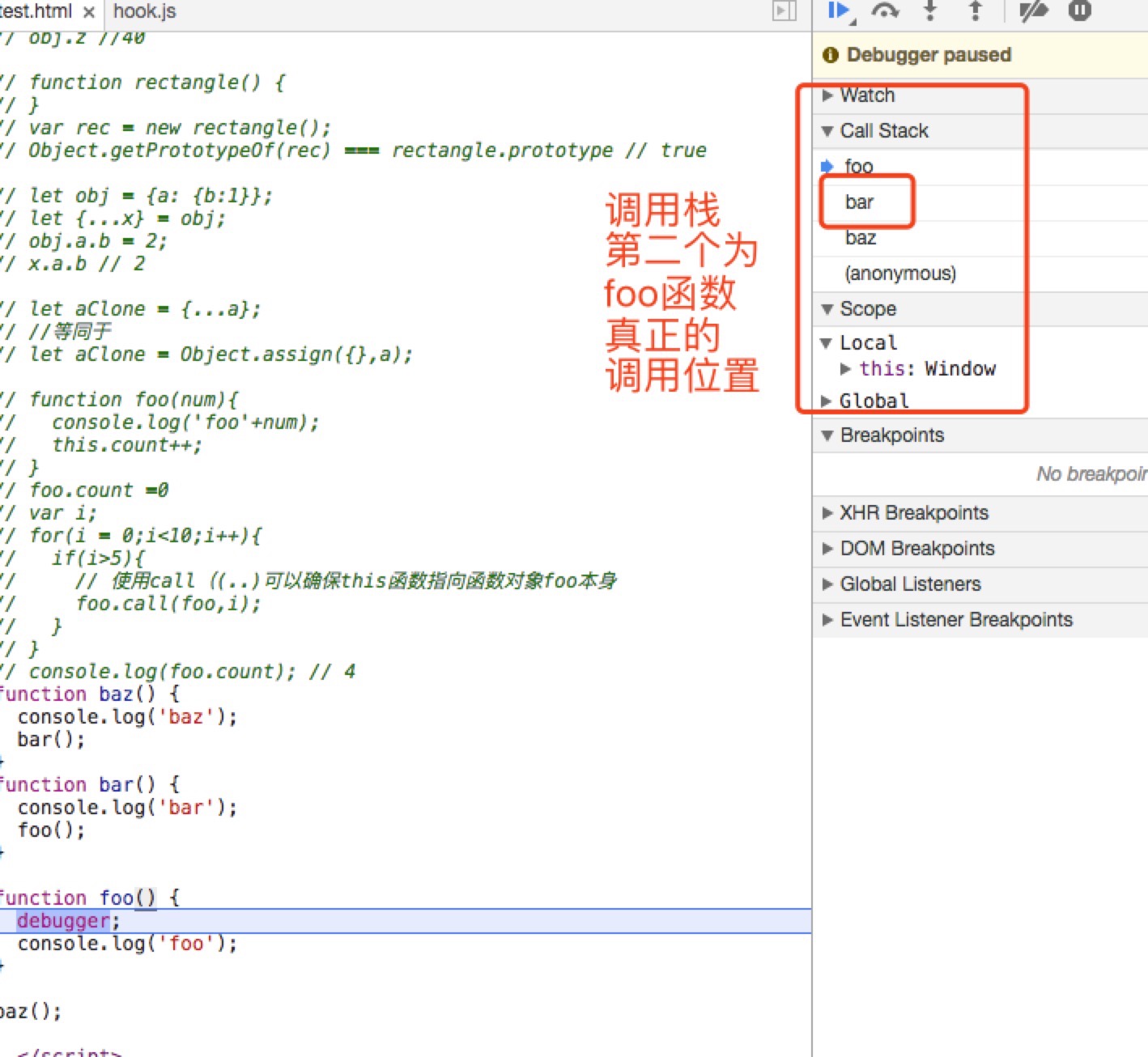Viewport: 1148px width, 1057px height.
Task: Step out of current function
Action: tap(976, 11)
